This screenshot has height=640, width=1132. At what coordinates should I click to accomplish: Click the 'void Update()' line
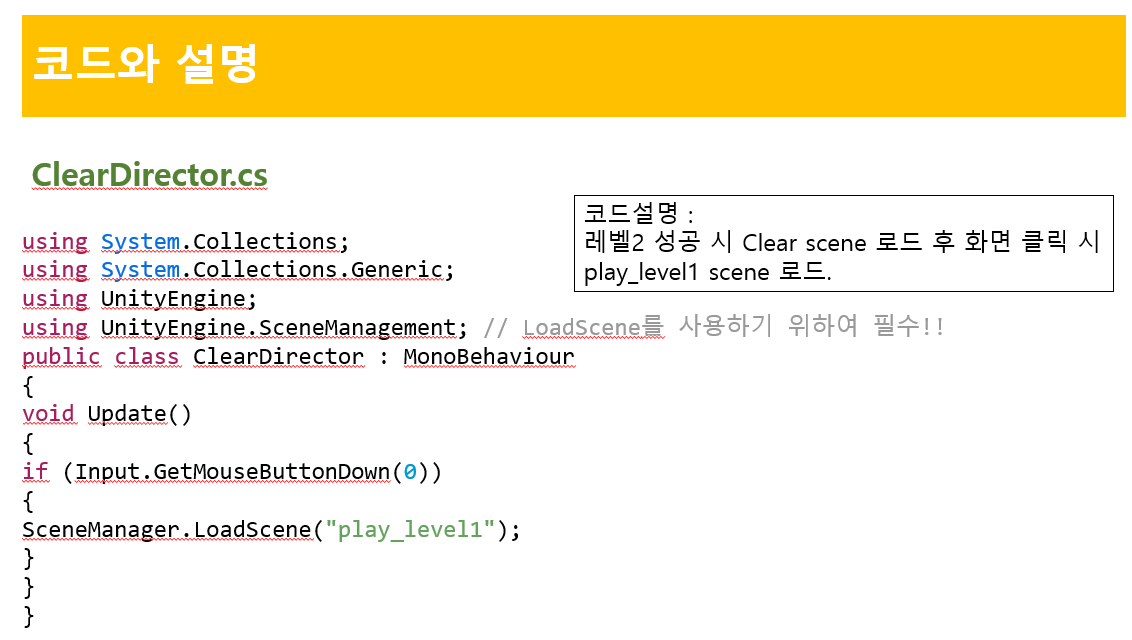click(x=107, y=414)
